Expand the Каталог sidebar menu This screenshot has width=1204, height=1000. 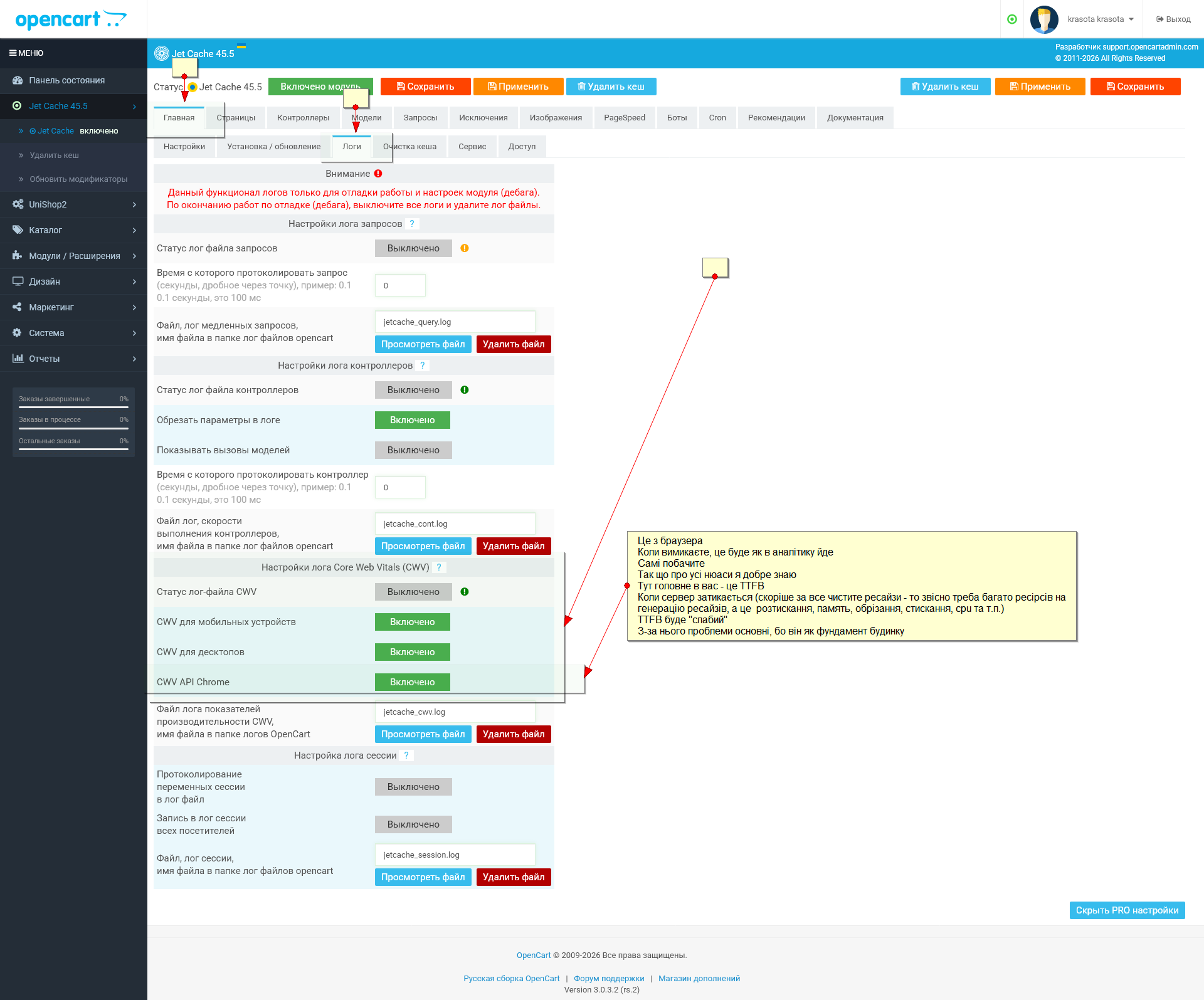(x=73, y=230)
